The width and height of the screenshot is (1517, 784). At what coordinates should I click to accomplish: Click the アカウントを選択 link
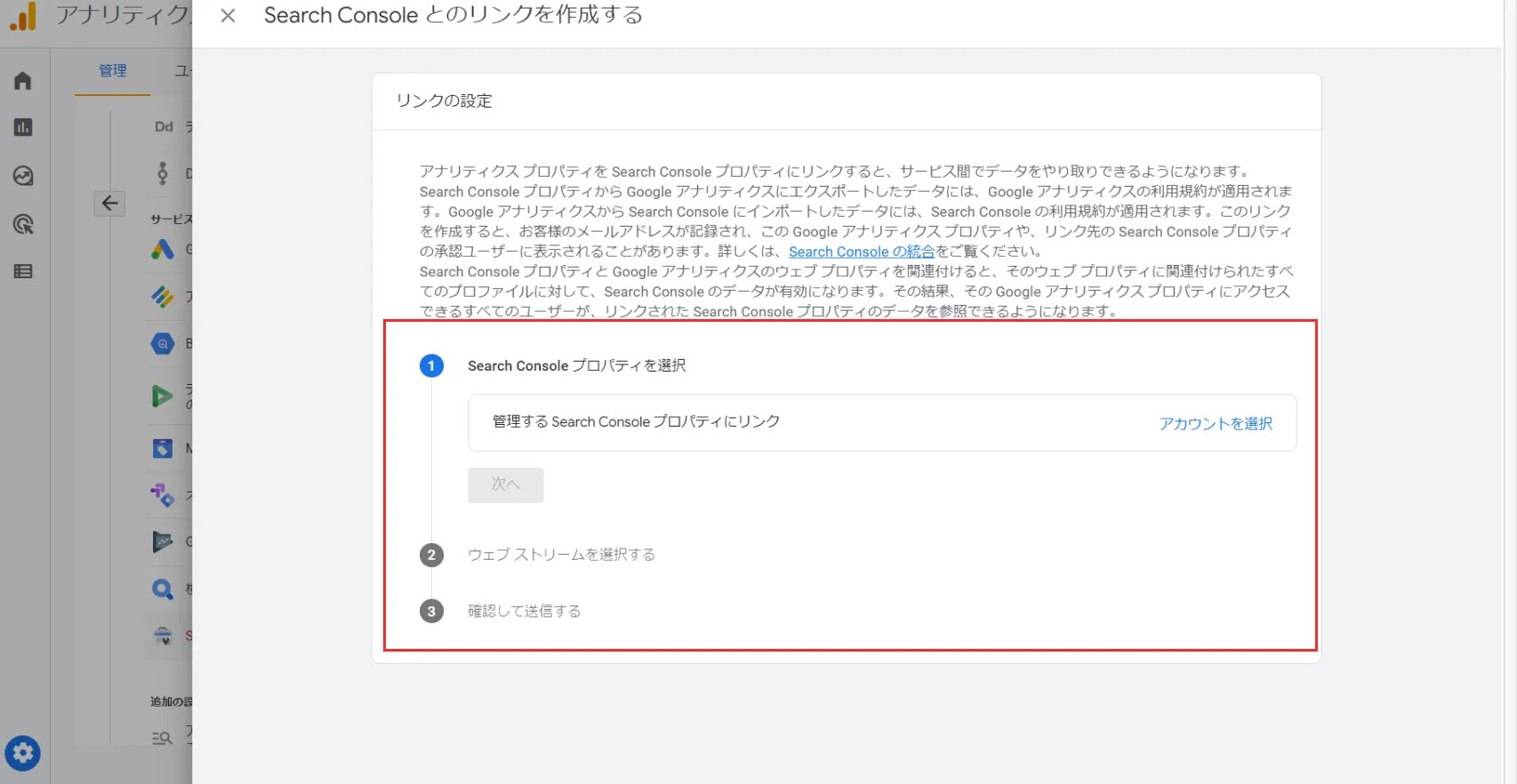pyautogui.click(x=1216, y=424)
